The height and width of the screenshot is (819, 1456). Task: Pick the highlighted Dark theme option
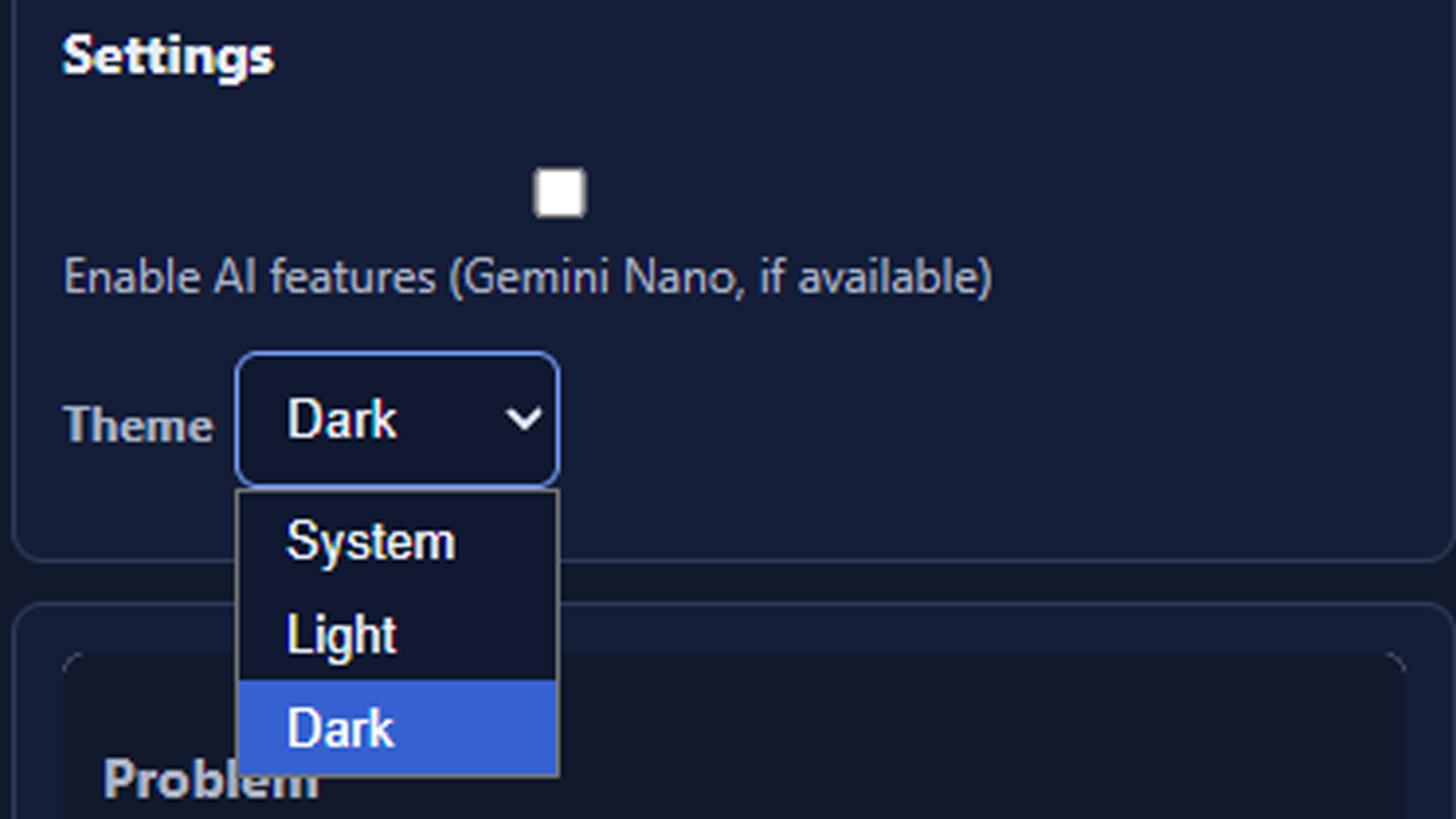click(x=397, y=728)
